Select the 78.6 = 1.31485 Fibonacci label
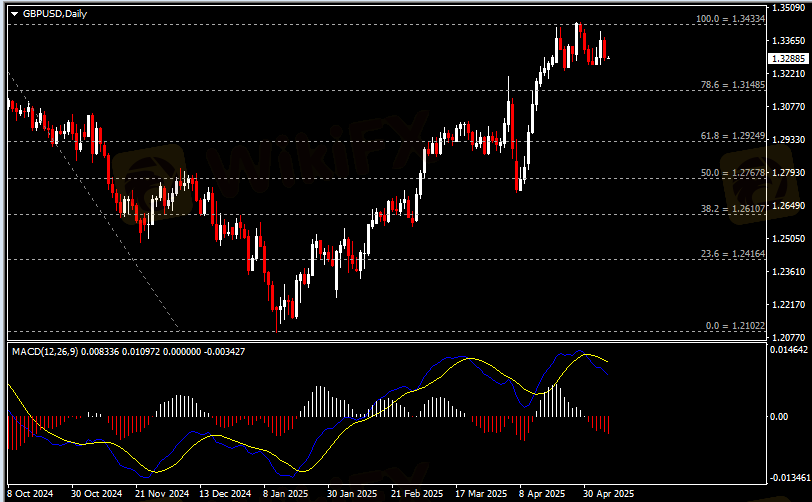812x502 pixels. [733, 85]
